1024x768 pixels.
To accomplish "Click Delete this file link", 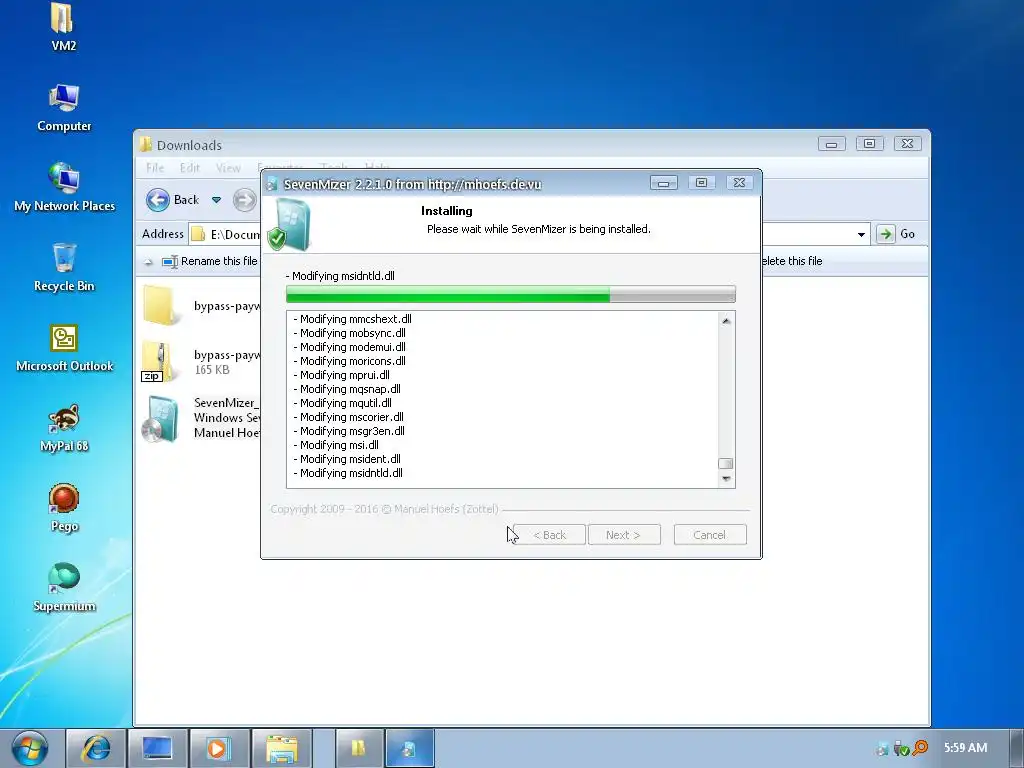I will (791, 261).
